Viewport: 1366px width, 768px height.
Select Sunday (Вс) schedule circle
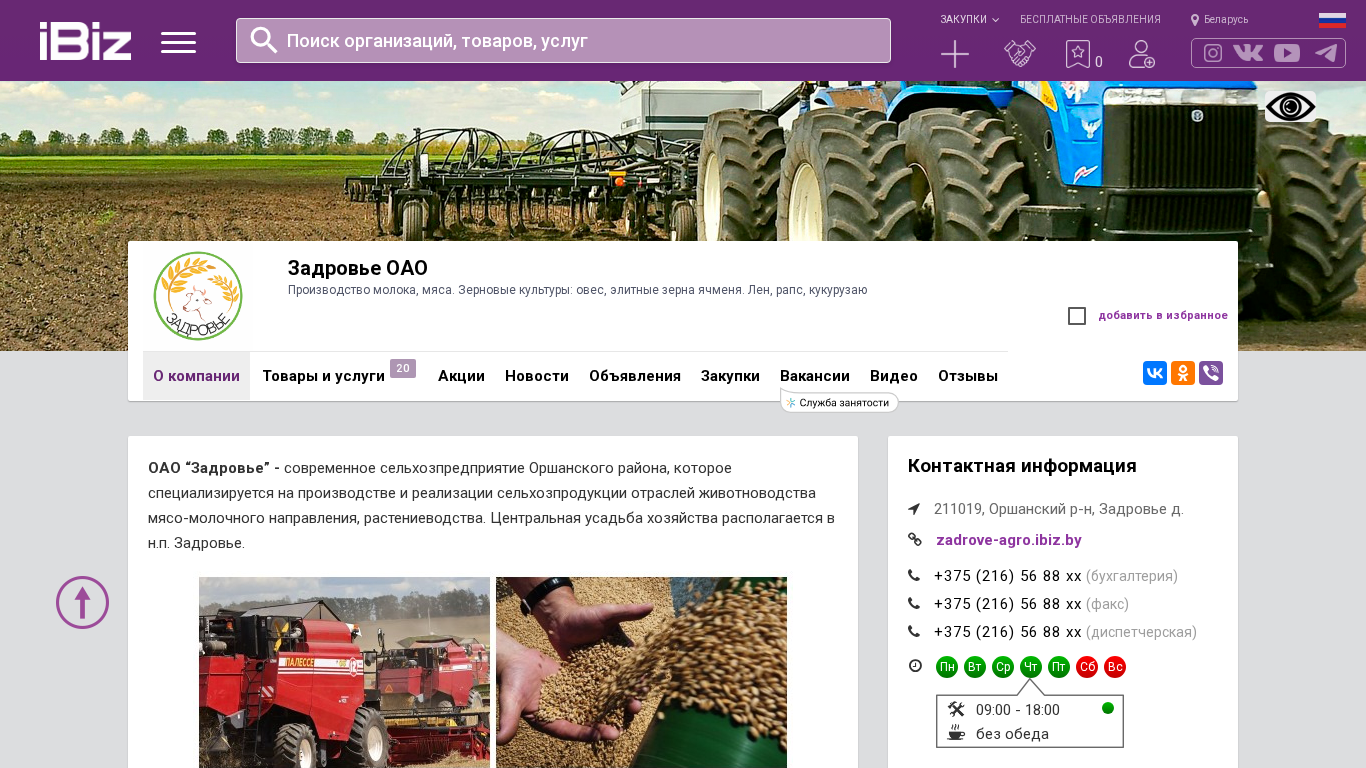[1115, 667]
